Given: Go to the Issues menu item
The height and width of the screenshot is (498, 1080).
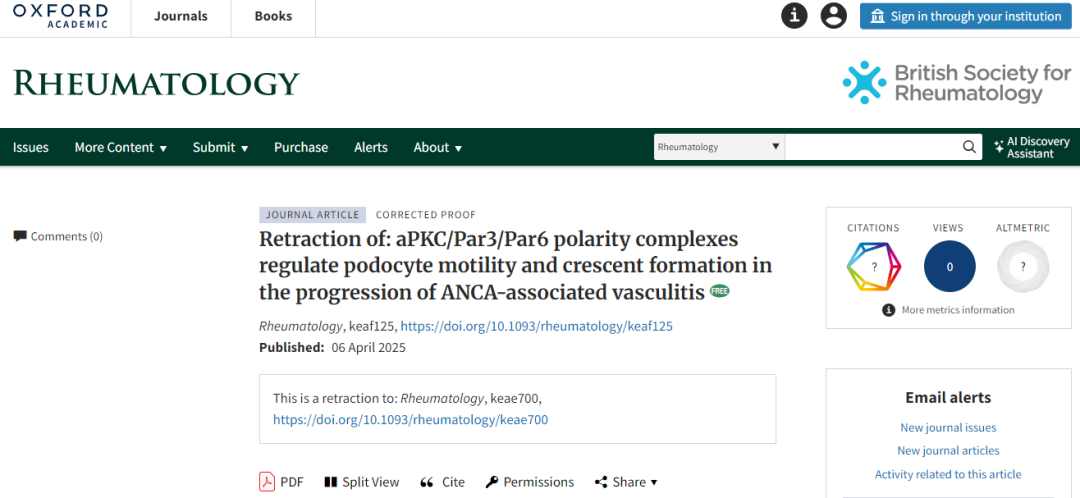Looking at the screenshot, I should pos(31,147).
